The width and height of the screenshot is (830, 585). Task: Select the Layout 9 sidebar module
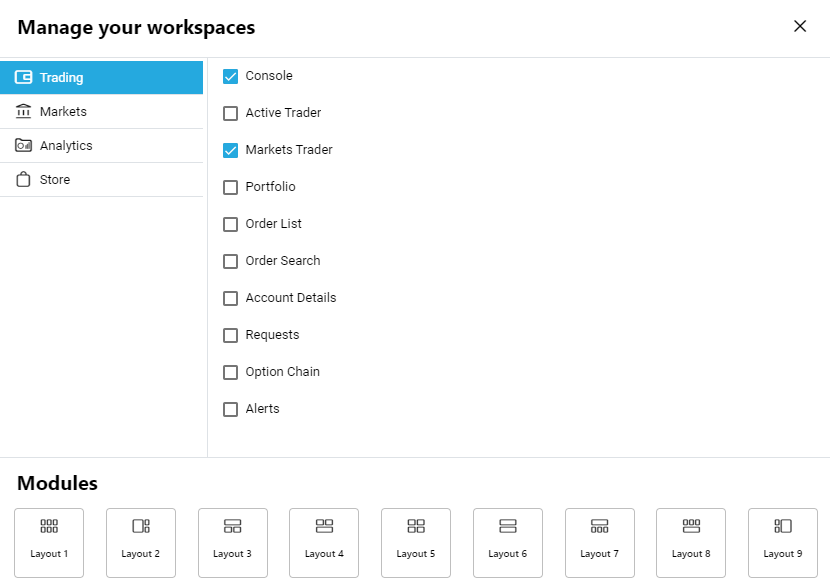783,542
